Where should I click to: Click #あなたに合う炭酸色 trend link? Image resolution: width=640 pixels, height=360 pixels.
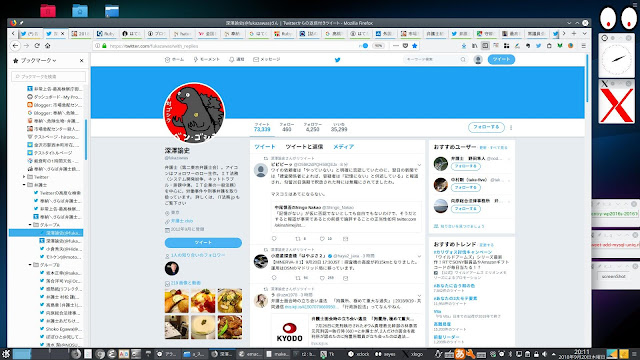pyautogui.click(x=454, y=286)
